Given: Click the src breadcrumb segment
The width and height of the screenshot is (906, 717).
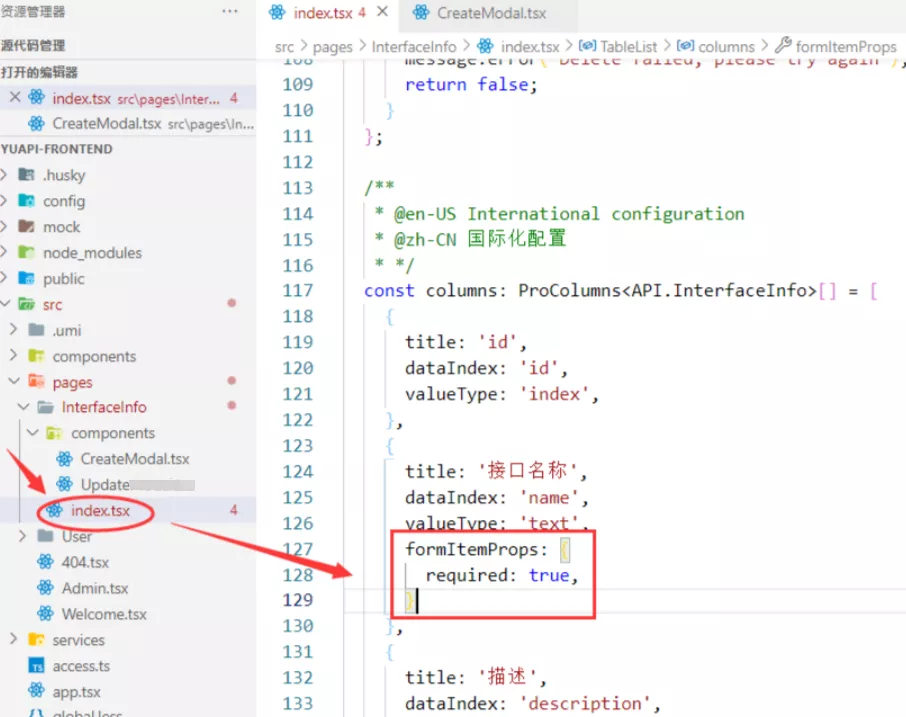Looking at the screenshot, I should point(284,47).
